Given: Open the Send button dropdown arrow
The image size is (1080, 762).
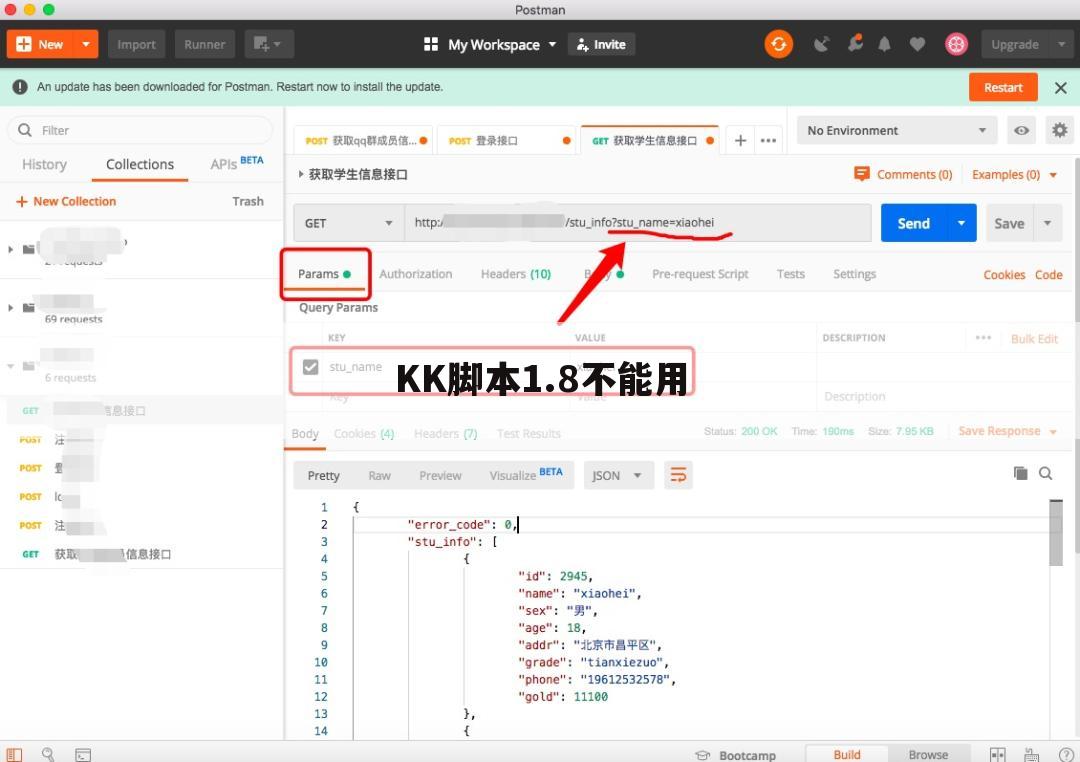Looking at the screenshot, I should (x=961, y=223).
